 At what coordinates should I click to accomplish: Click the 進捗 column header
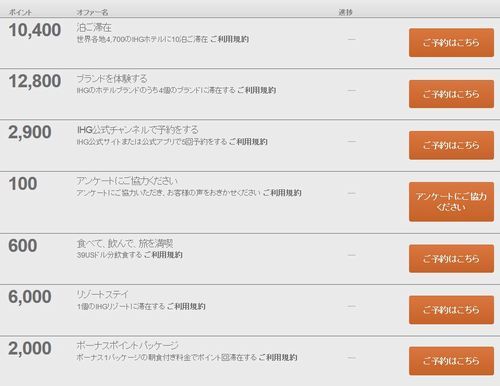coord(345,12)
